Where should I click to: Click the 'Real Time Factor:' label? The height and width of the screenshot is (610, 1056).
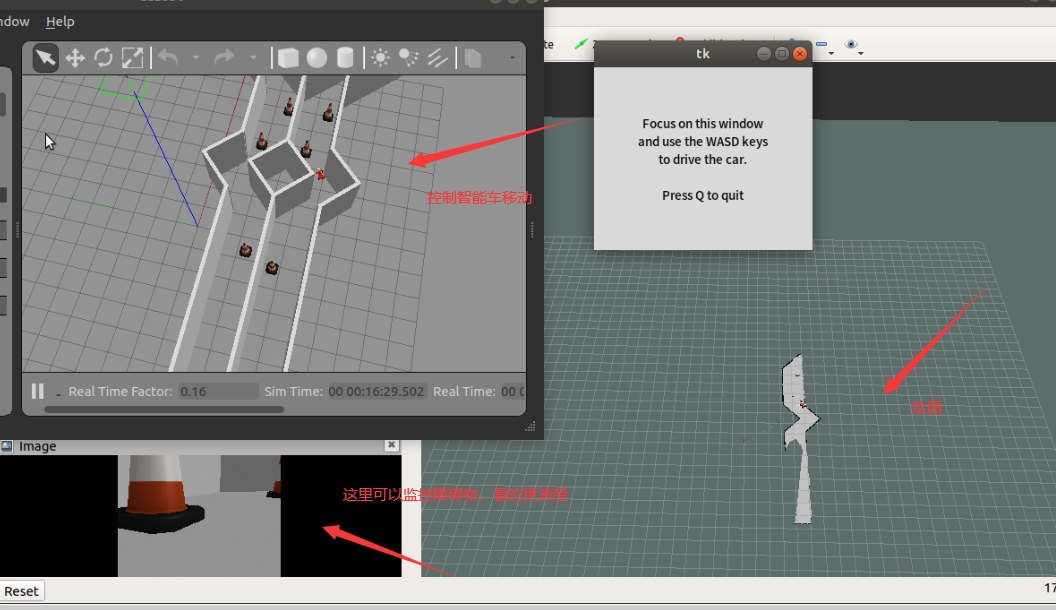[x=121, y=391]
